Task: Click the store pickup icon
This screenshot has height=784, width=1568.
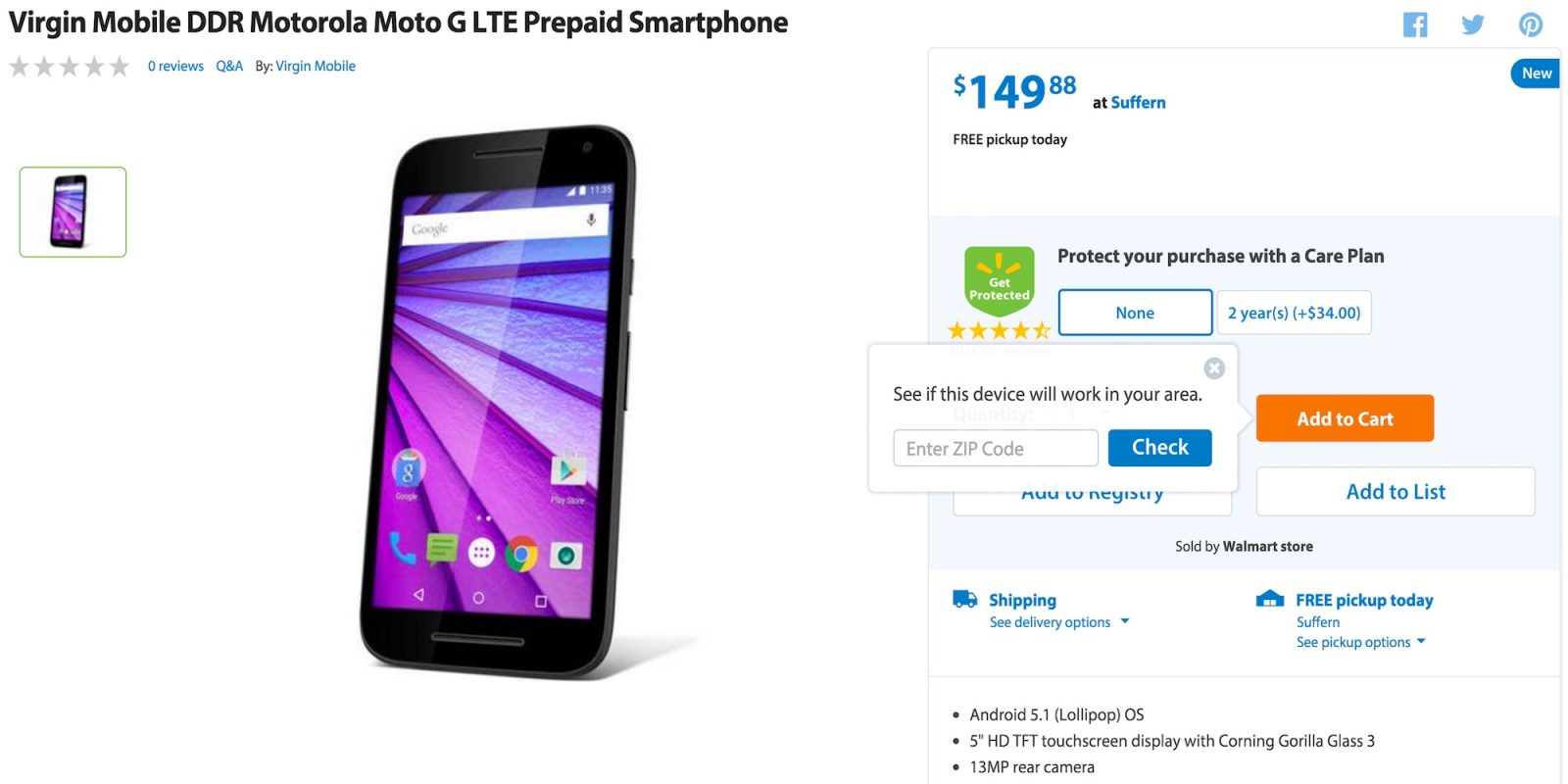Action: click(x=1270, y=599)
